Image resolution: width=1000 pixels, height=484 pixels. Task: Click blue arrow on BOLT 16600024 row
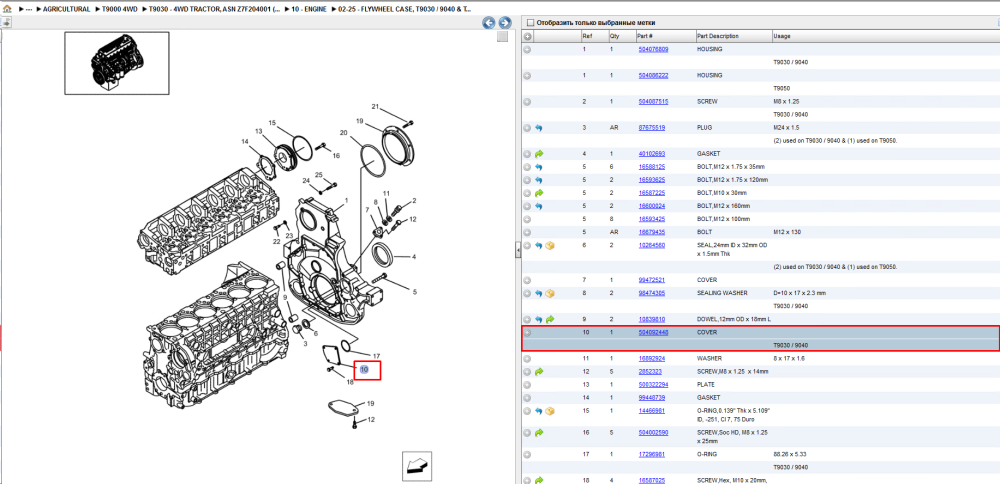pos(539,206)
